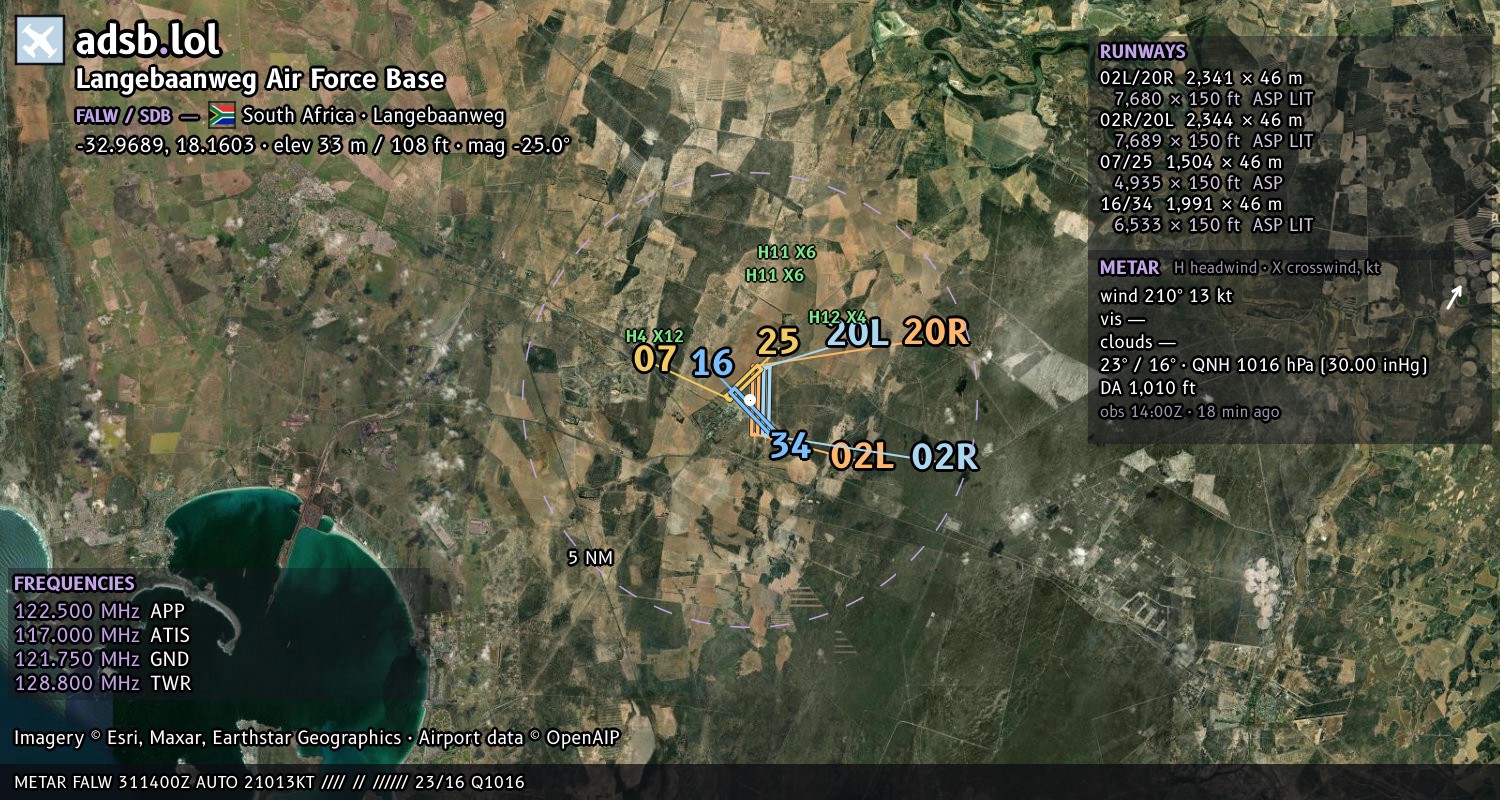Image resolution: width=1500 pixels, height=800 pixels.
Task: Select the runway 34 label
Action: point(790,445)
